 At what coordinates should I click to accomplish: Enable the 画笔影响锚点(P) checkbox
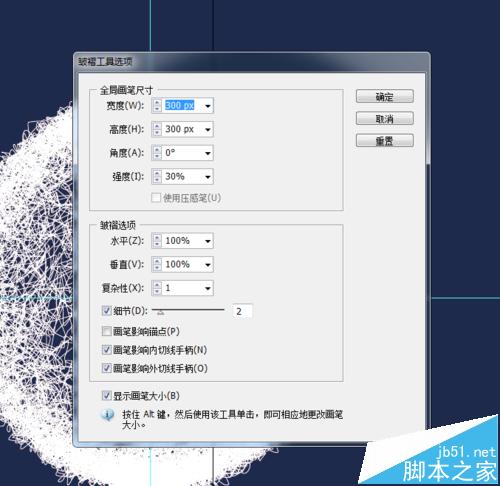106,331
